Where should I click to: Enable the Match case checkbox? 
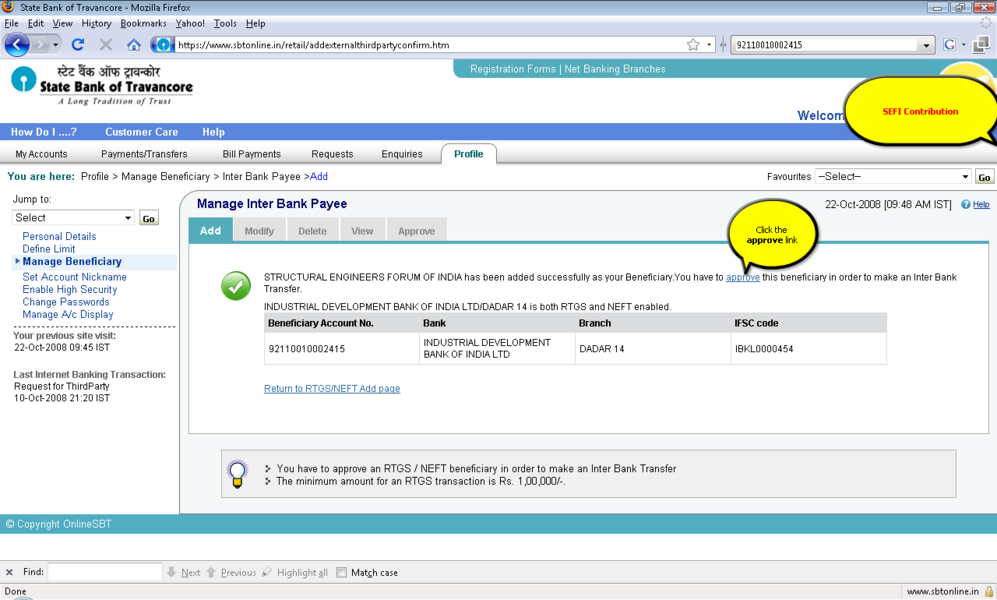(x=342, y=573)
